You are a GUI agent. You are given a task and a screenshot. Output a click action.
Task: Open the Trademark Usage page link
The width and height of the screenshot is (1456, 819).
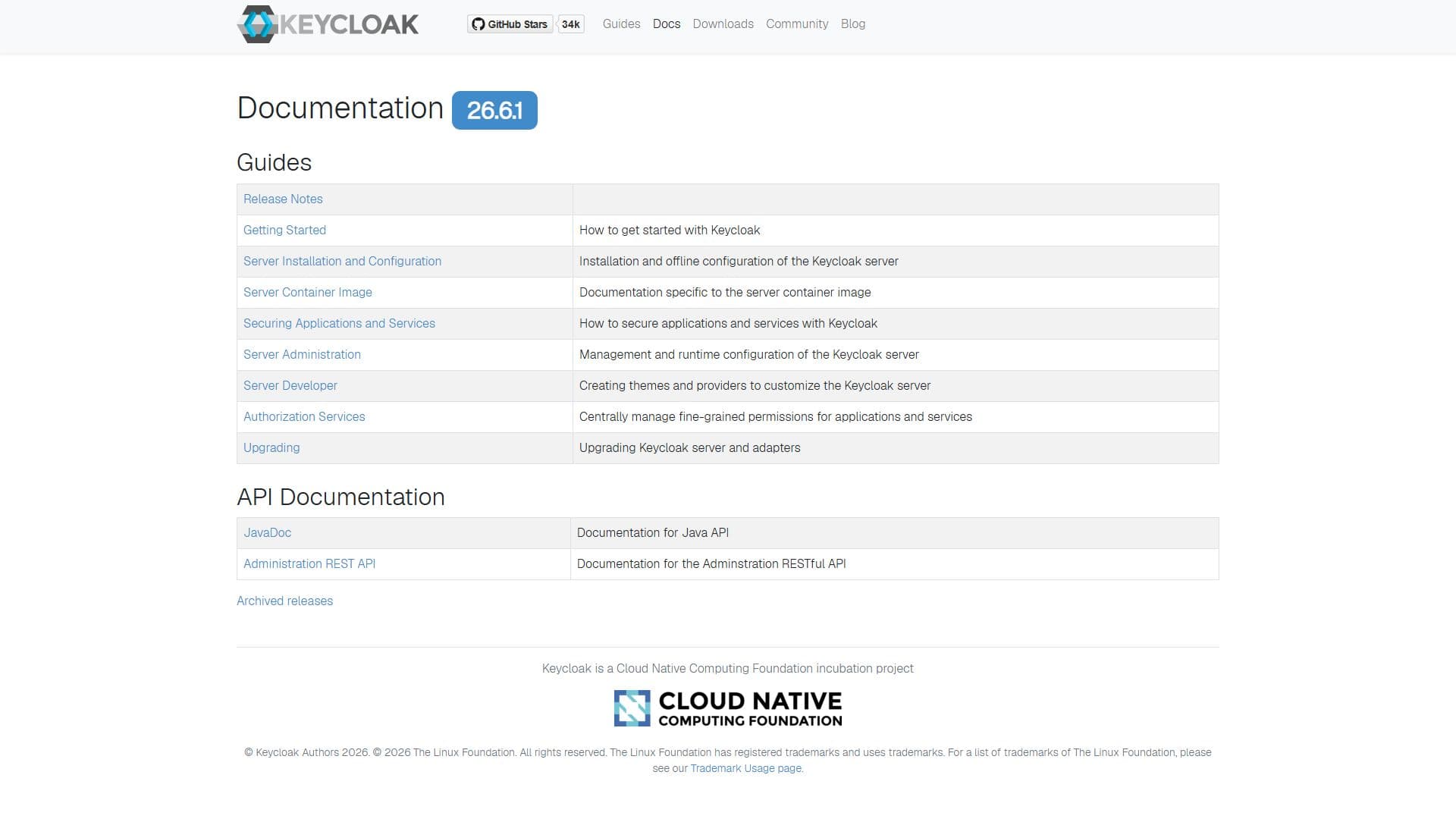point(746,768)
